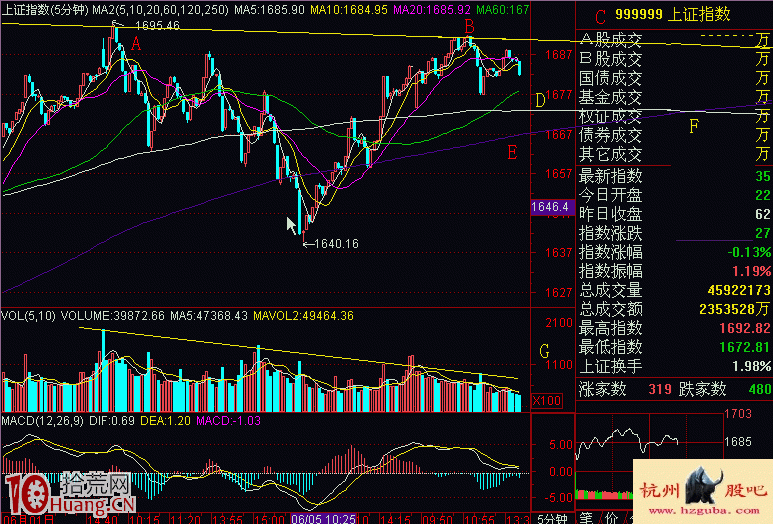Click the MA5:1685.90 value

pyautogui.click(x=270, y=9)
